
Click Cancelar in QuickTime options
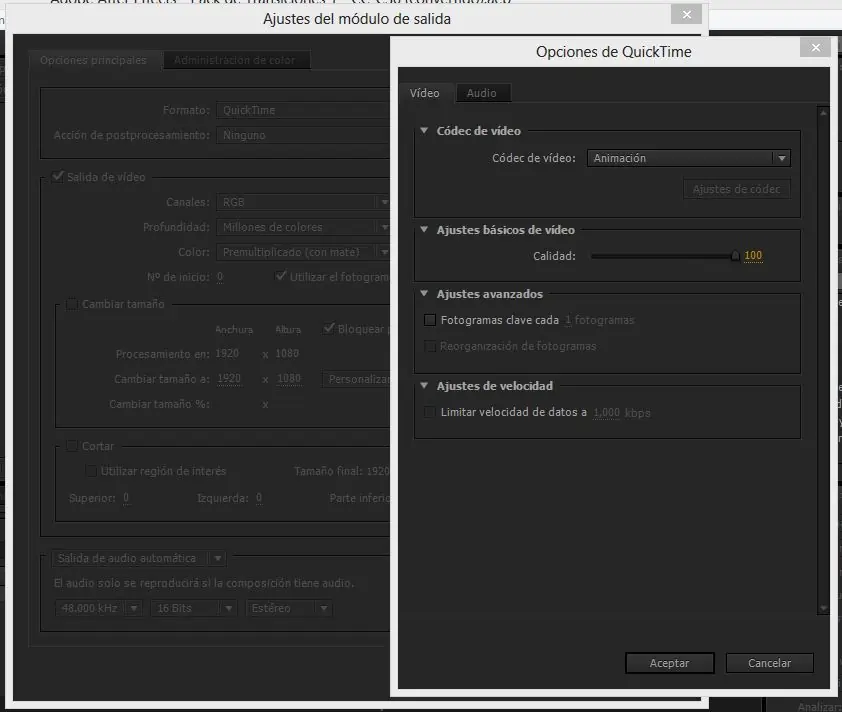(x=769, y=663)
